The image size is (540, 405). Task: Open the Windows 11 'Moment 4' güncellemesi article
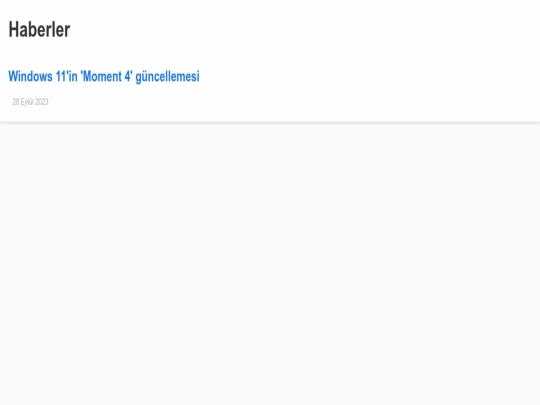(x=104, y=76)
